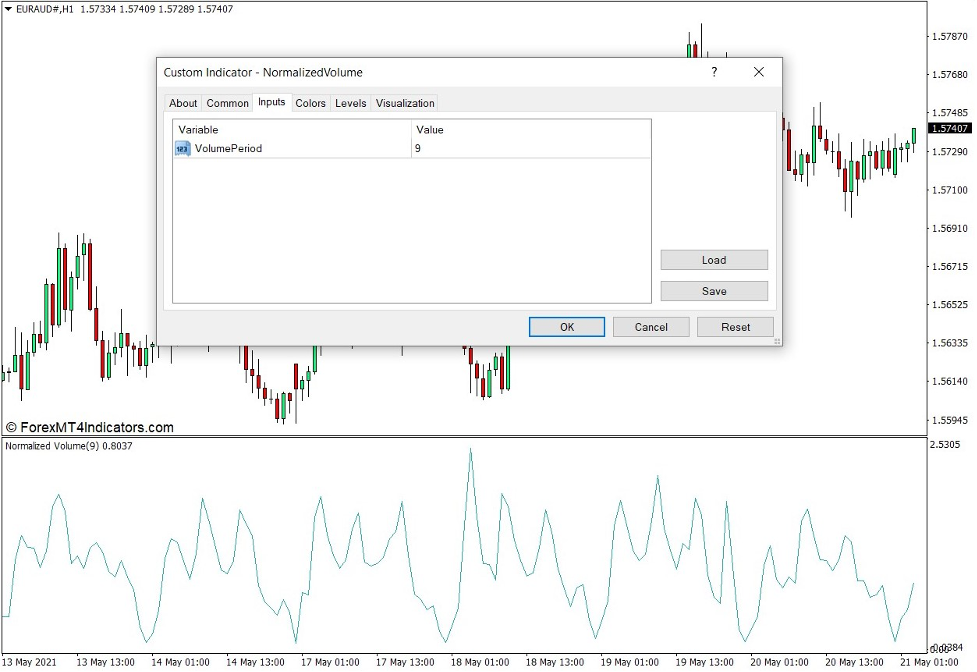Open the Levels tab
977x672 pixels.
coord(350,103)
